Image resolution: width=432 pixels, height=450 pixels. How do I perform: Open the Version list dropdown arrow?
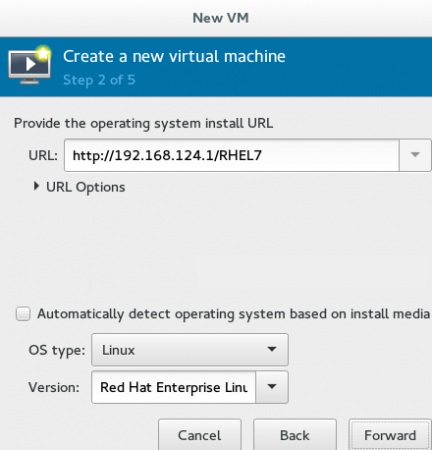(x=272, y=387)
